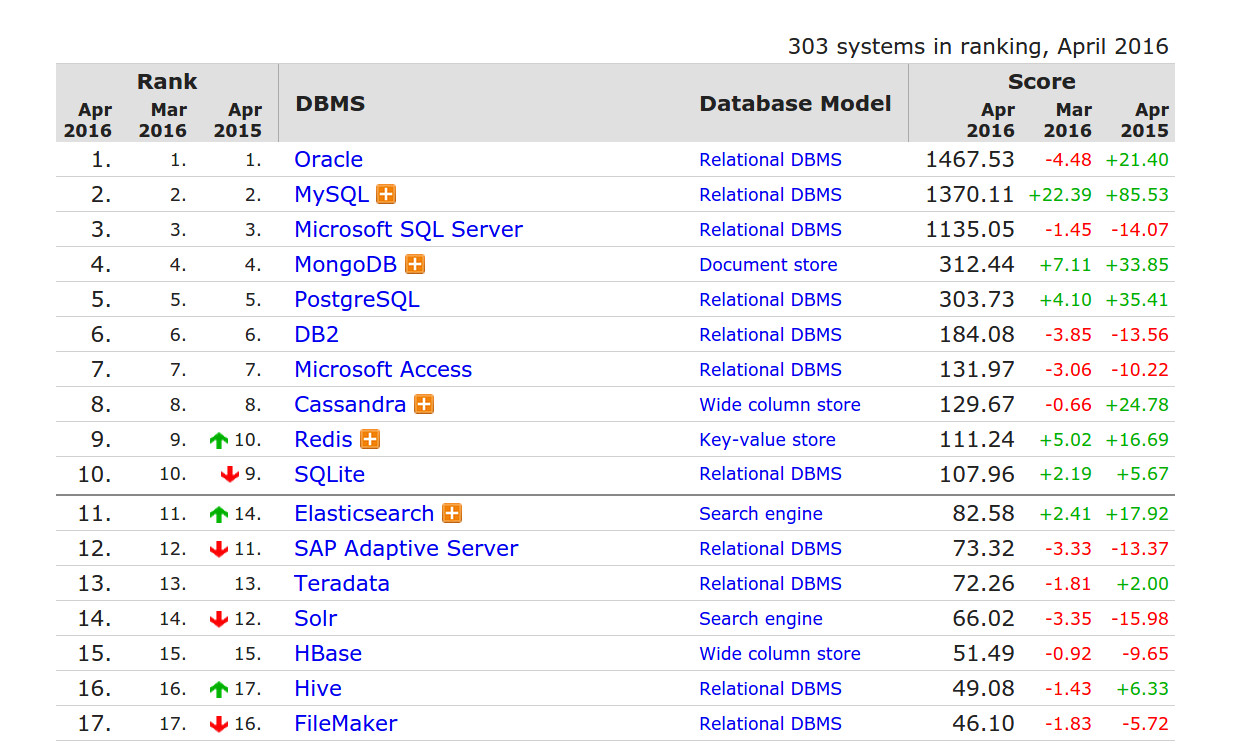Open the Elasticsearch link
This screenshot has height=749, width=1237.
tap(364, 514)
